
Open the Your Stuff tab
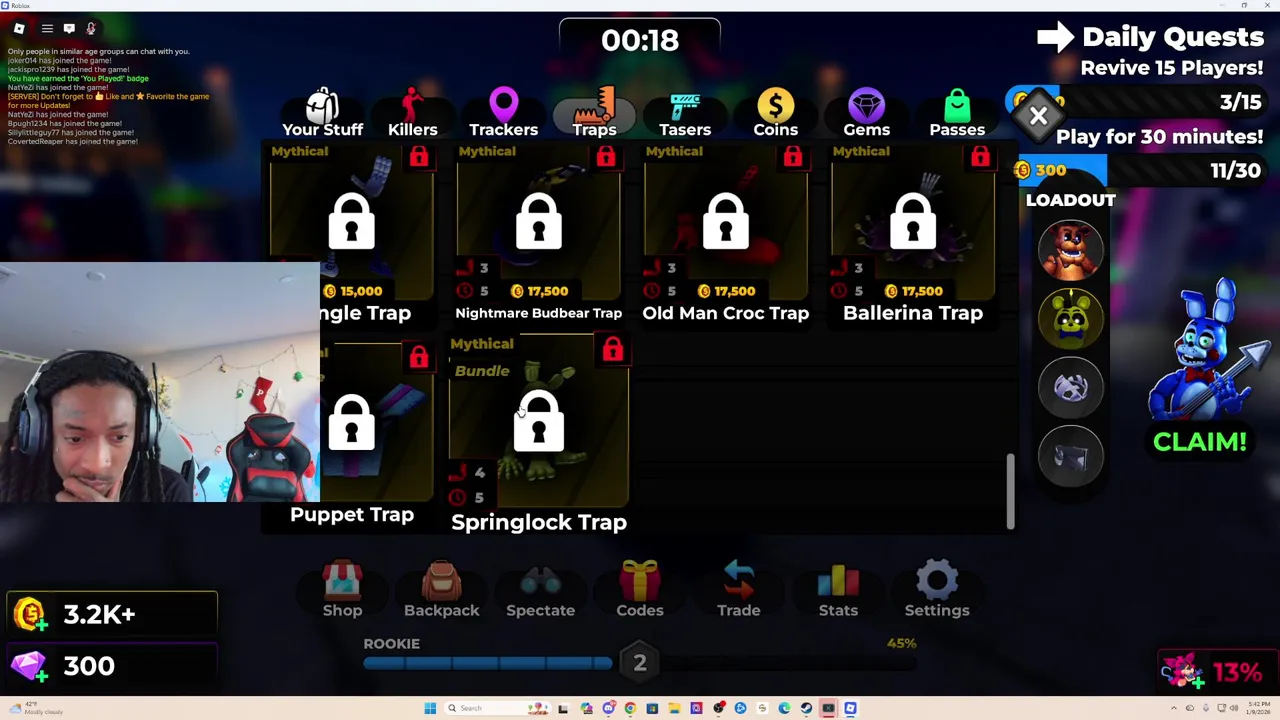coord(322,112)
